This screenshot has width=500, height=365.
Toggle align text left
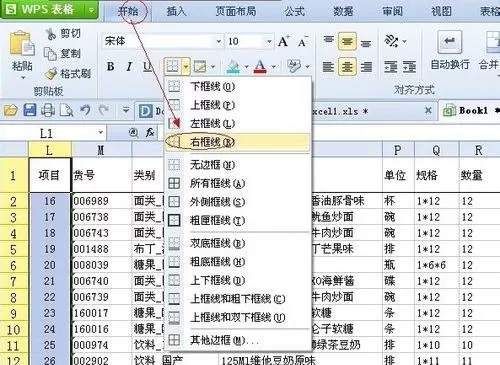328,67
